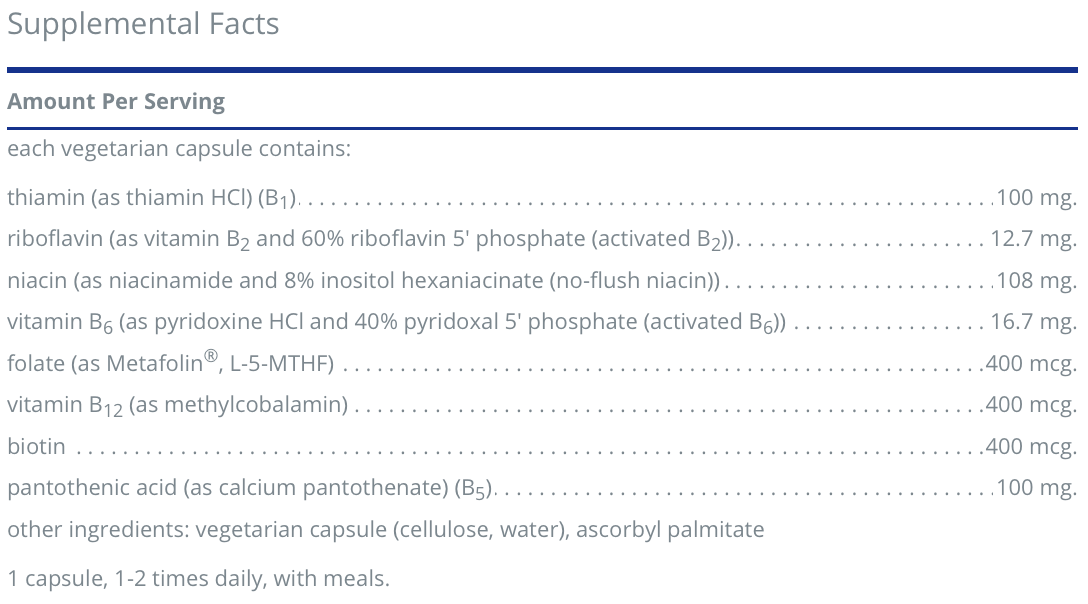1088x604 pixels.
Task: Select the 400 mcg. folate amount
Action: pyautogui.click(x=1031, y=363)
